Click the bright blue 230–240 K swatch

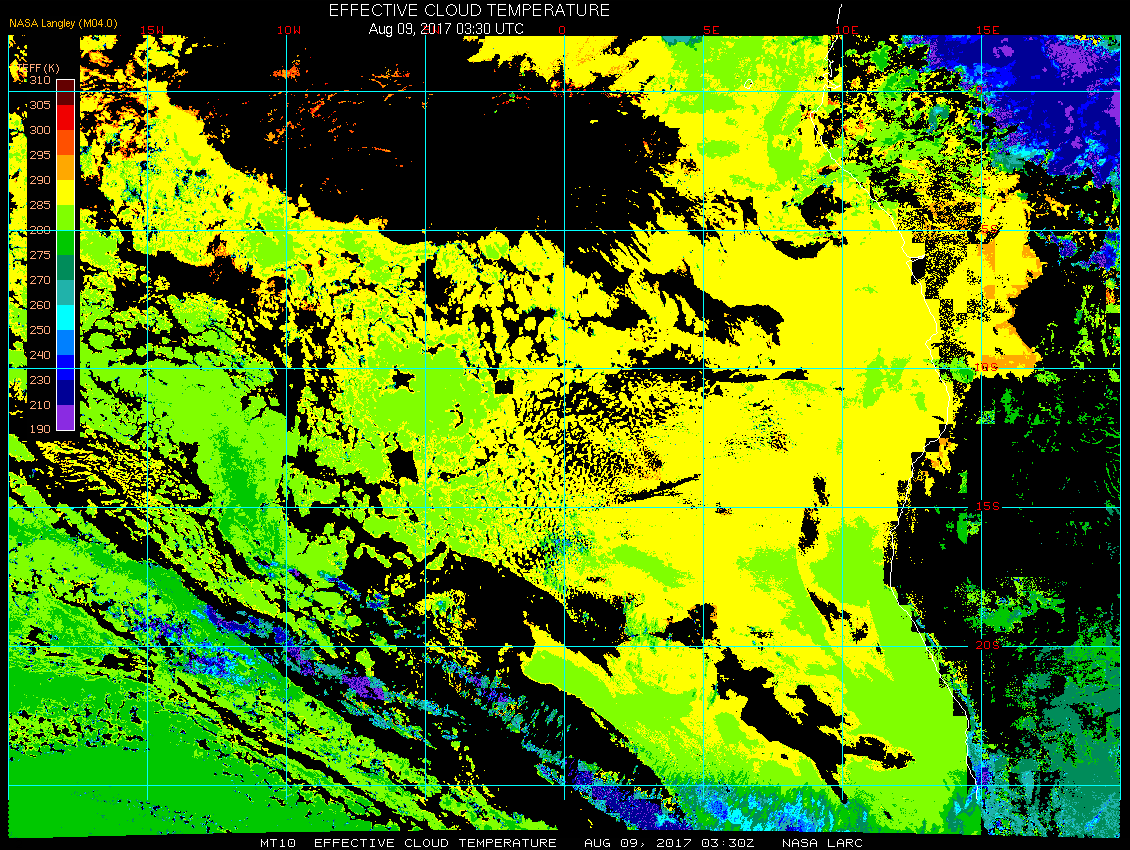click(66, 368)
